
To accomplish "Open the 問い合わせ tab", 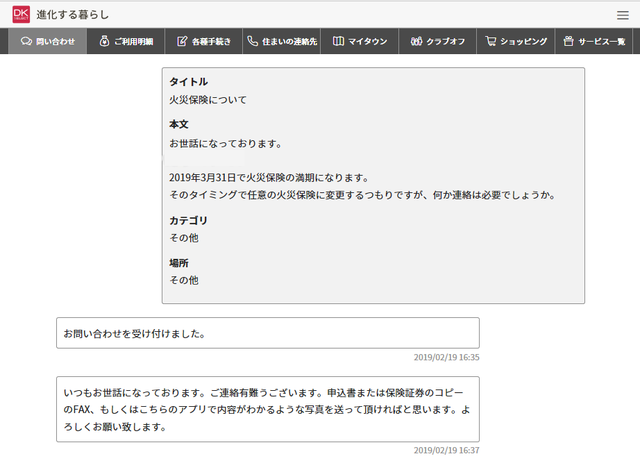I will [47, 41].
